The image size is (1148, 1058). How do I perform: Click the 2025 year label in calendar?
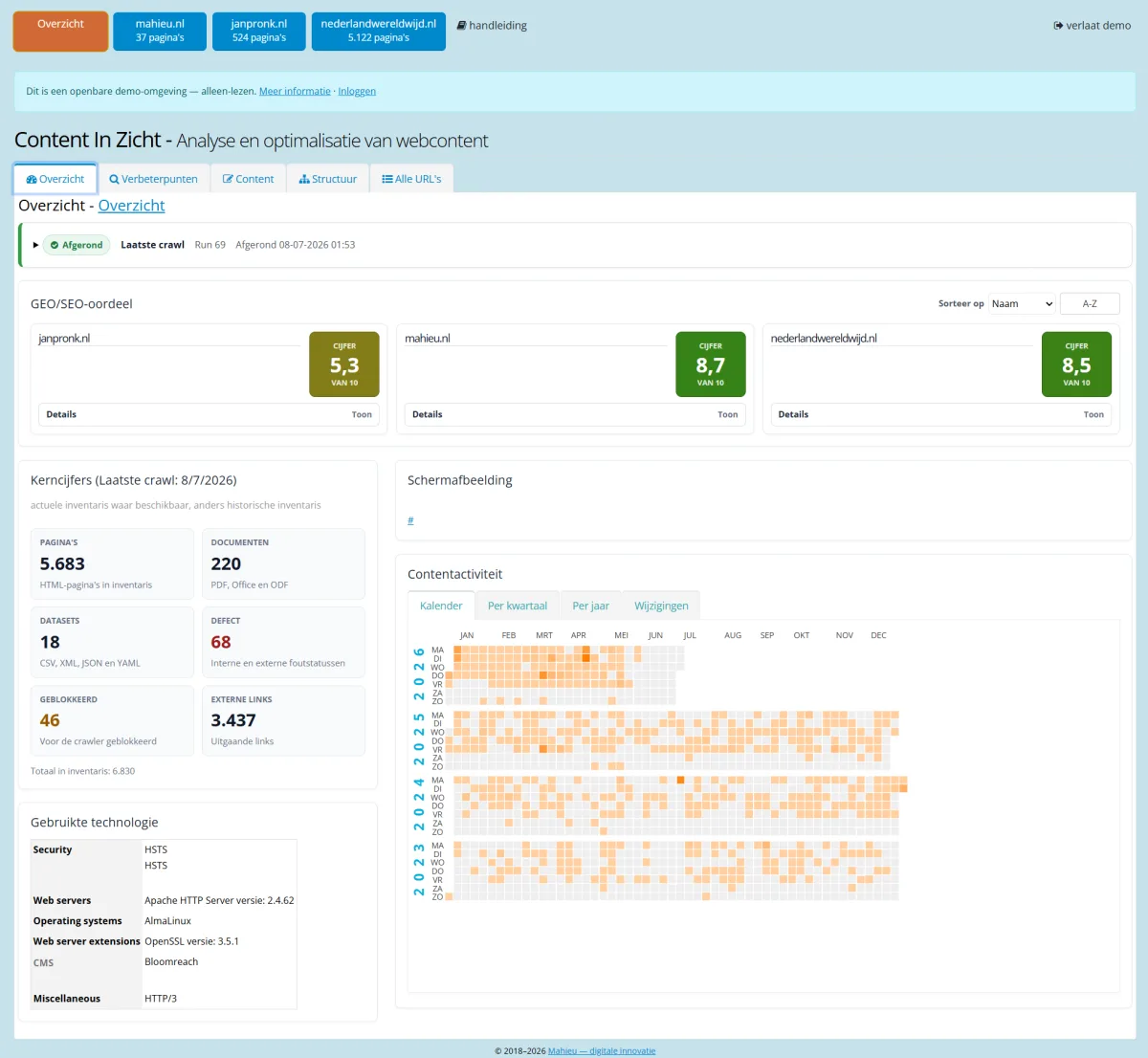click(419, 738)
